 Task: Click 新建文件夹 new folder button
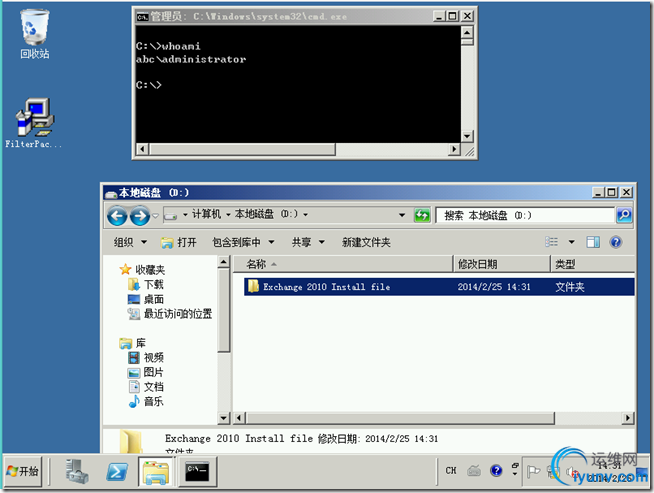pyautogui.click(x=366, y=242)
